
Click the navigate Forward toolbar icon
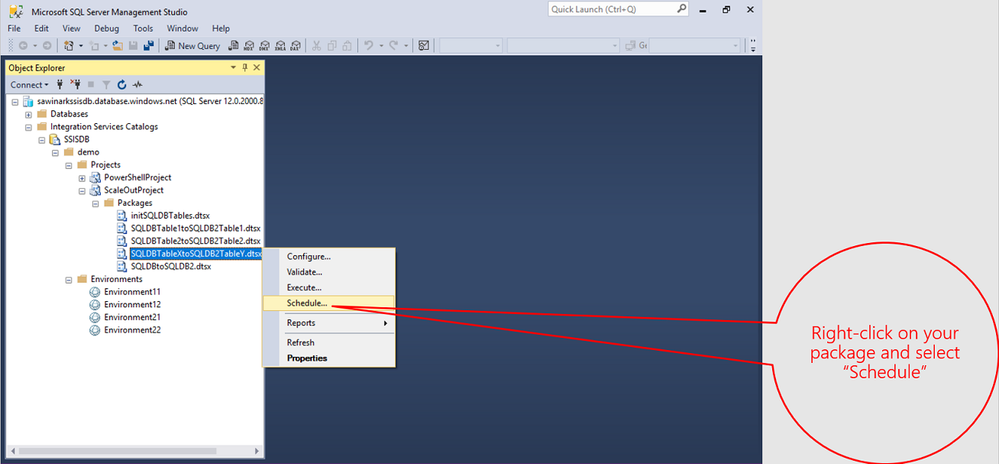point(47,46)
